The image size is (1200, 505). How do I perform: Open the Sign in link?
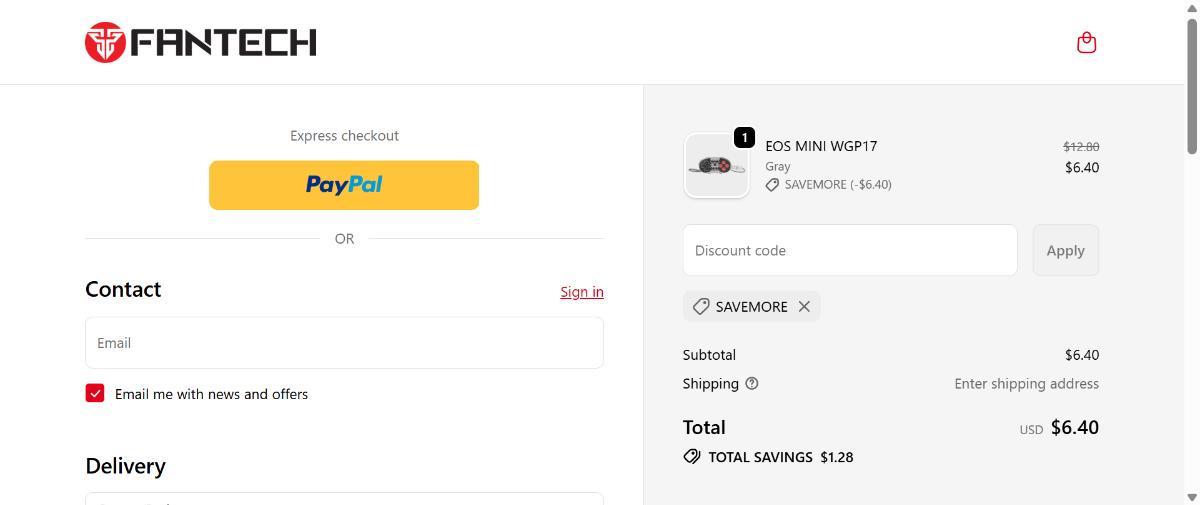[x=581, y=292]
